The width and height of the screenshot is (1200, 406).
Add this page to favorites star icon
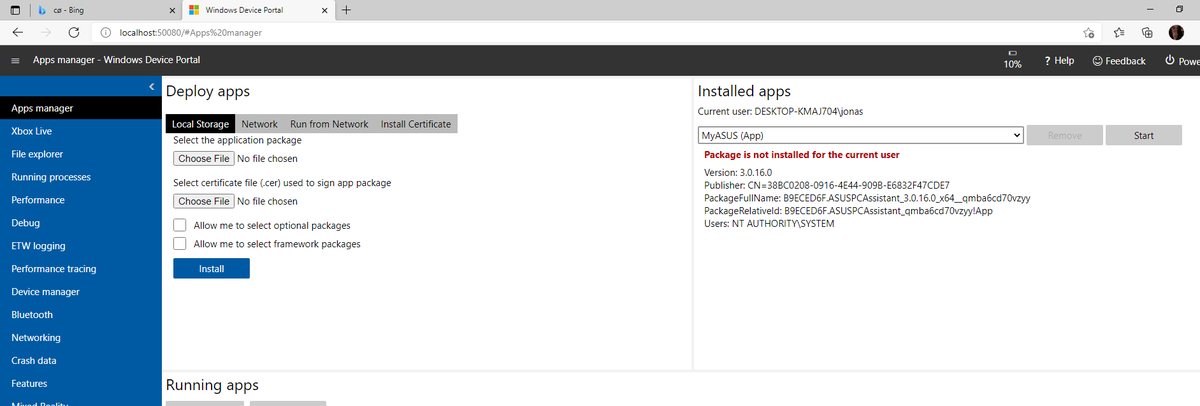coord(1090,33)
